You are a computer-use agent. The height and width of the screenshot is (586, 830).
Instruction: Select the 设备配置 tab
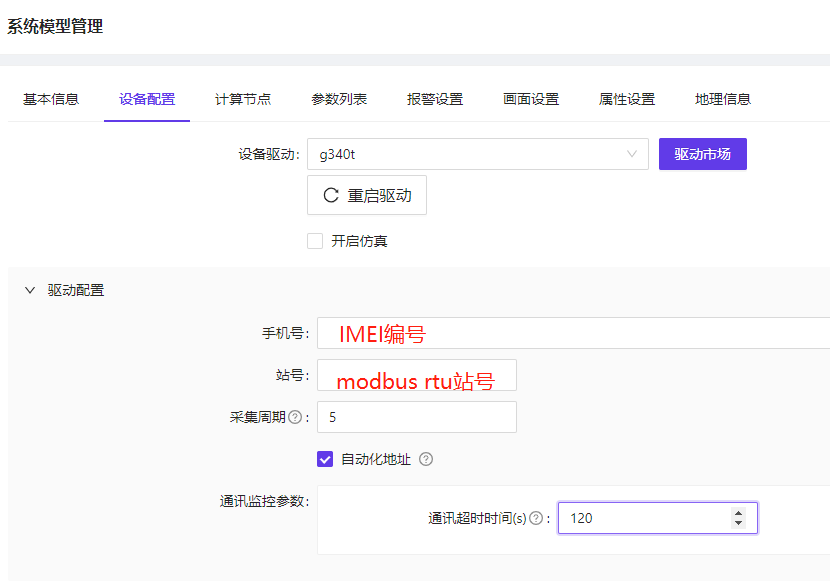[x=147, y=99]
